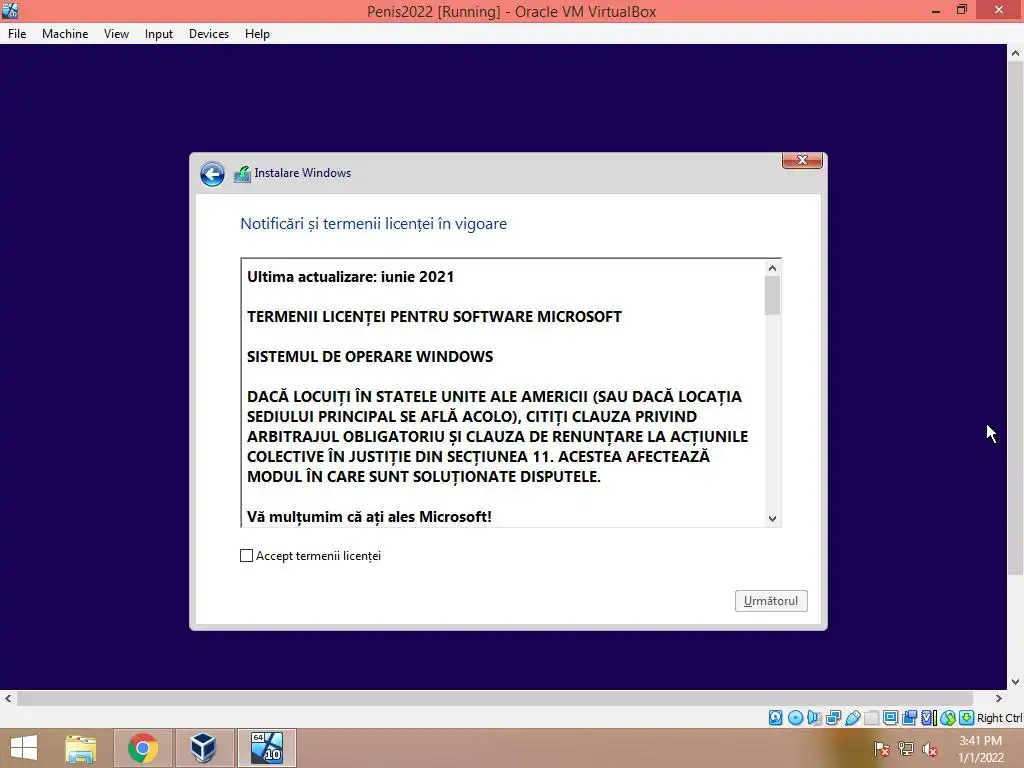
Task: Click the keyboard capture green arrow icon
Action: [967, 718]
